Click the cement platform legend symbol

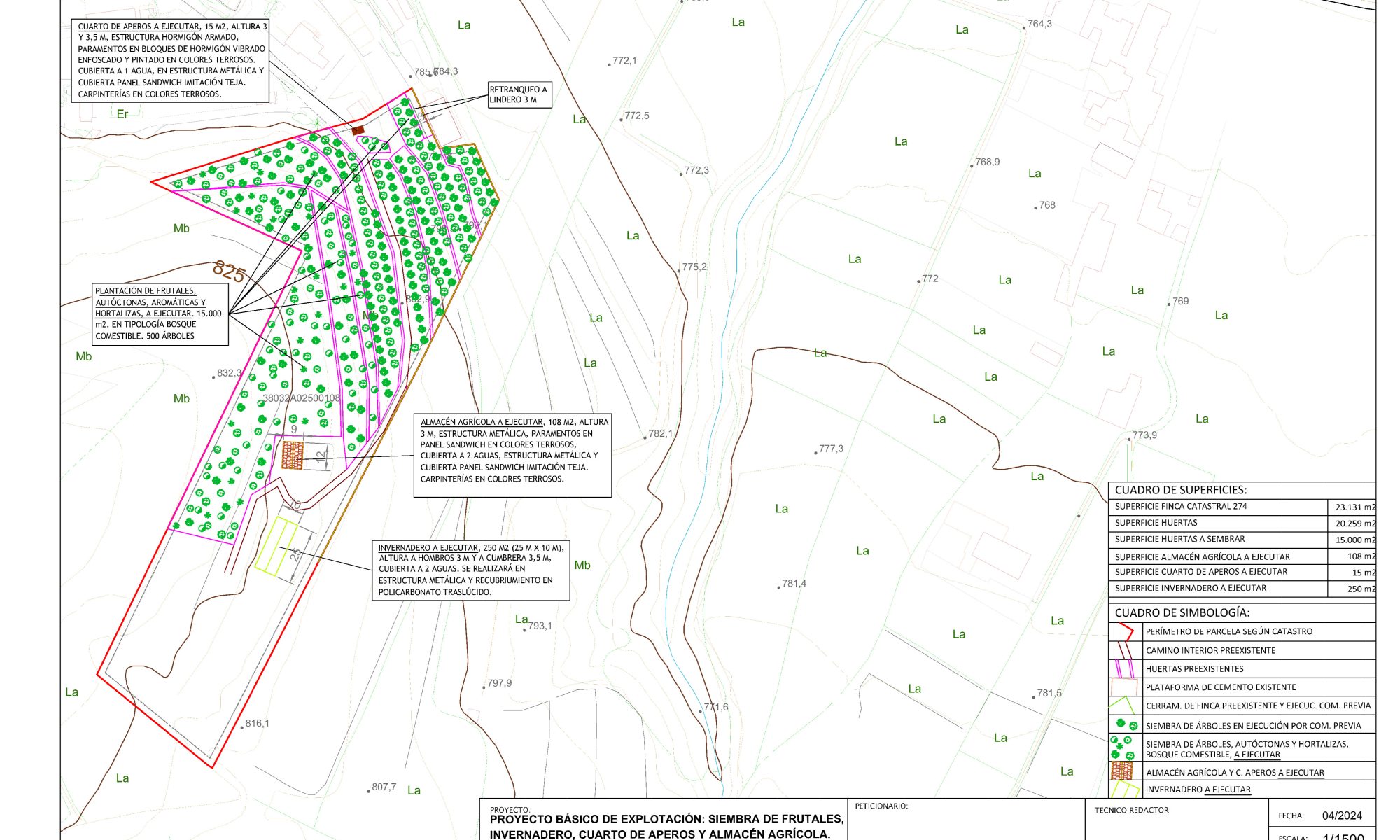1124,687
